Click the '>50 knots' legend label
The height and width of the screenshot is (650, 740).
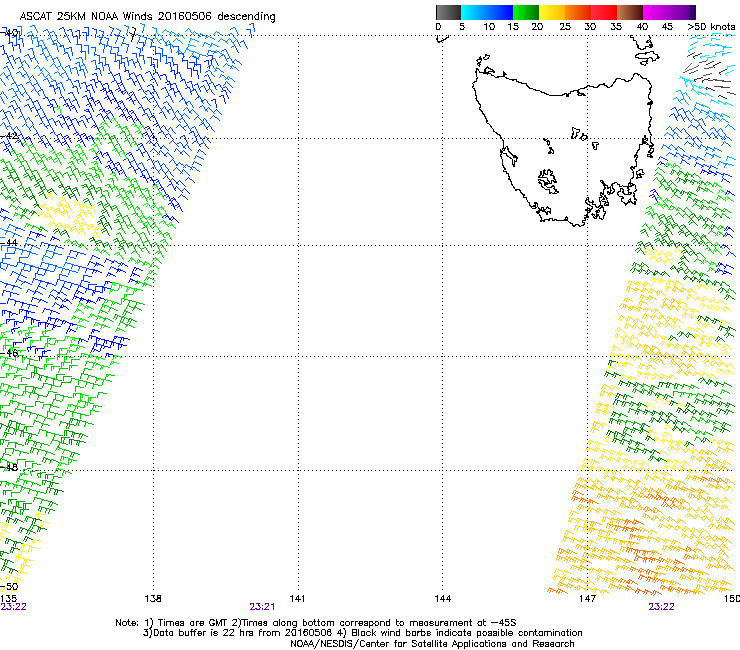711,27
